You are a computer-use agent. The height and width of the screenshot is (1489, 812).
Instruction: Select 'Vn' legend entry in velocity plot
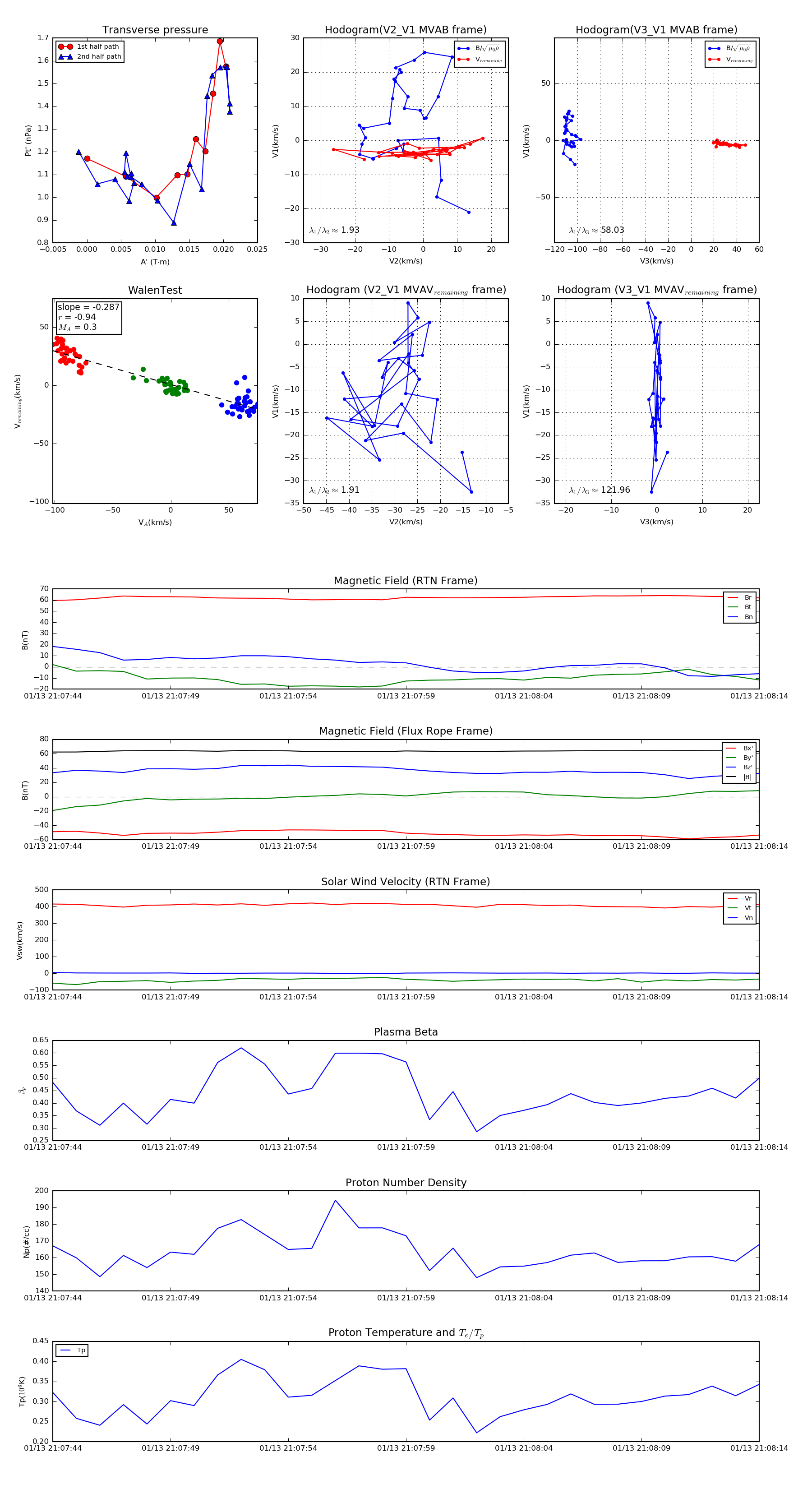click(x=740, y=918)
